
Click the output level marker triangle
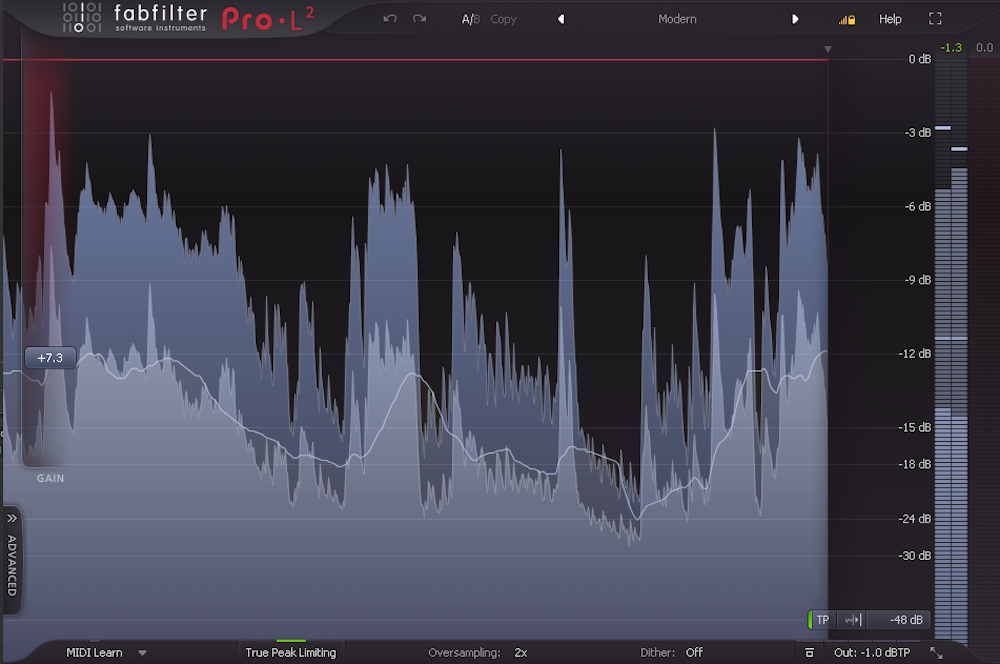[828, 49]
